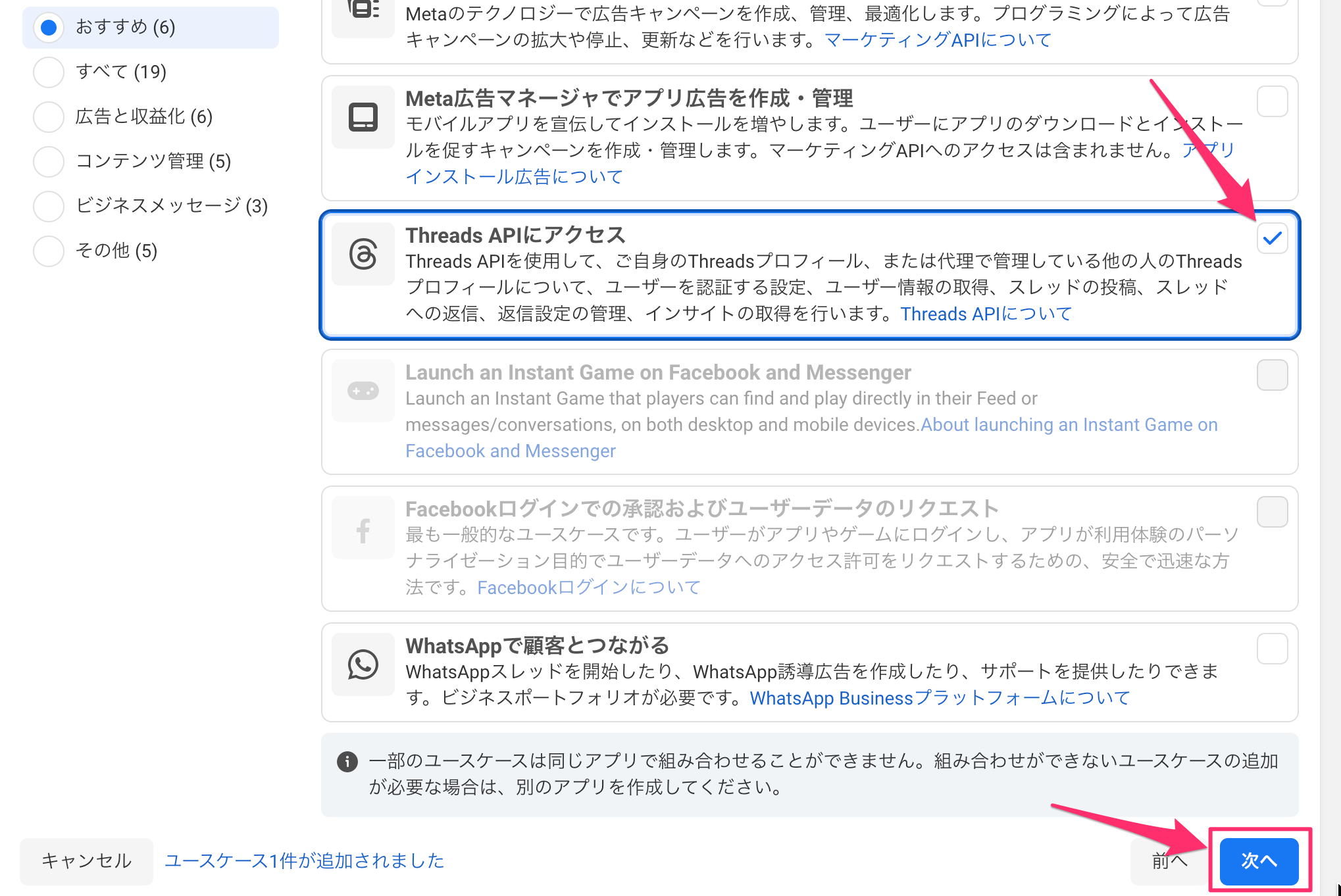The width and height of the screenshot is (1341, 896).
Task: Select the その他 (5) filter
Action: (49, 251)
